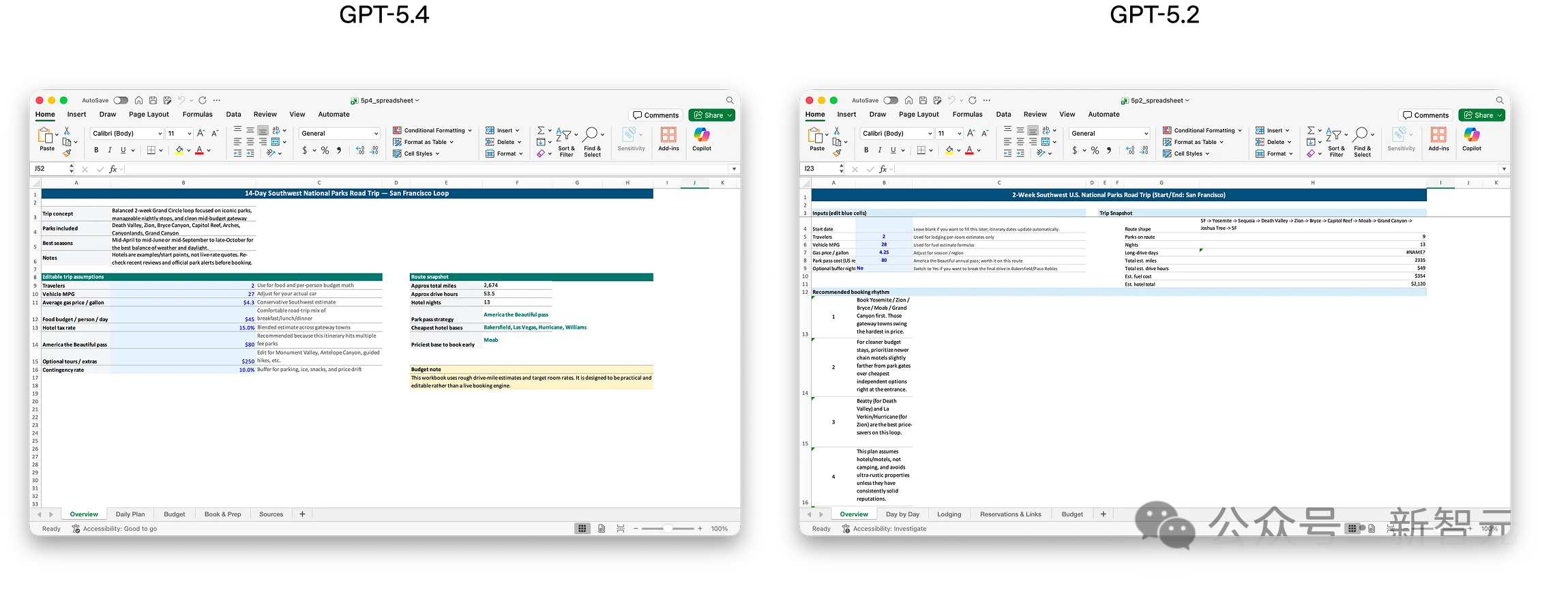This screenshot has height=590, width=1568.
Task: Click the Comments button in 5p2_spreadsheet window
Action: coord(1425,115)
